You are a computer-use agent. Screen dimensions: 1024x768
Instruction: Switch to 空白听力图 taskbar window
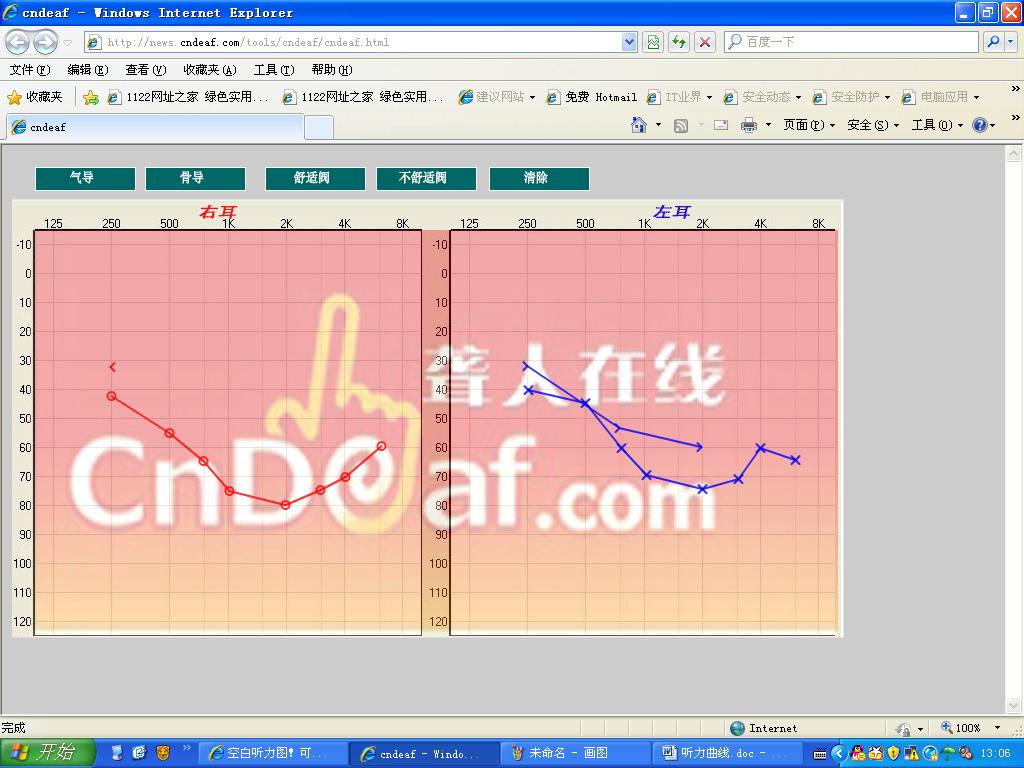click(x=273, y=754)
